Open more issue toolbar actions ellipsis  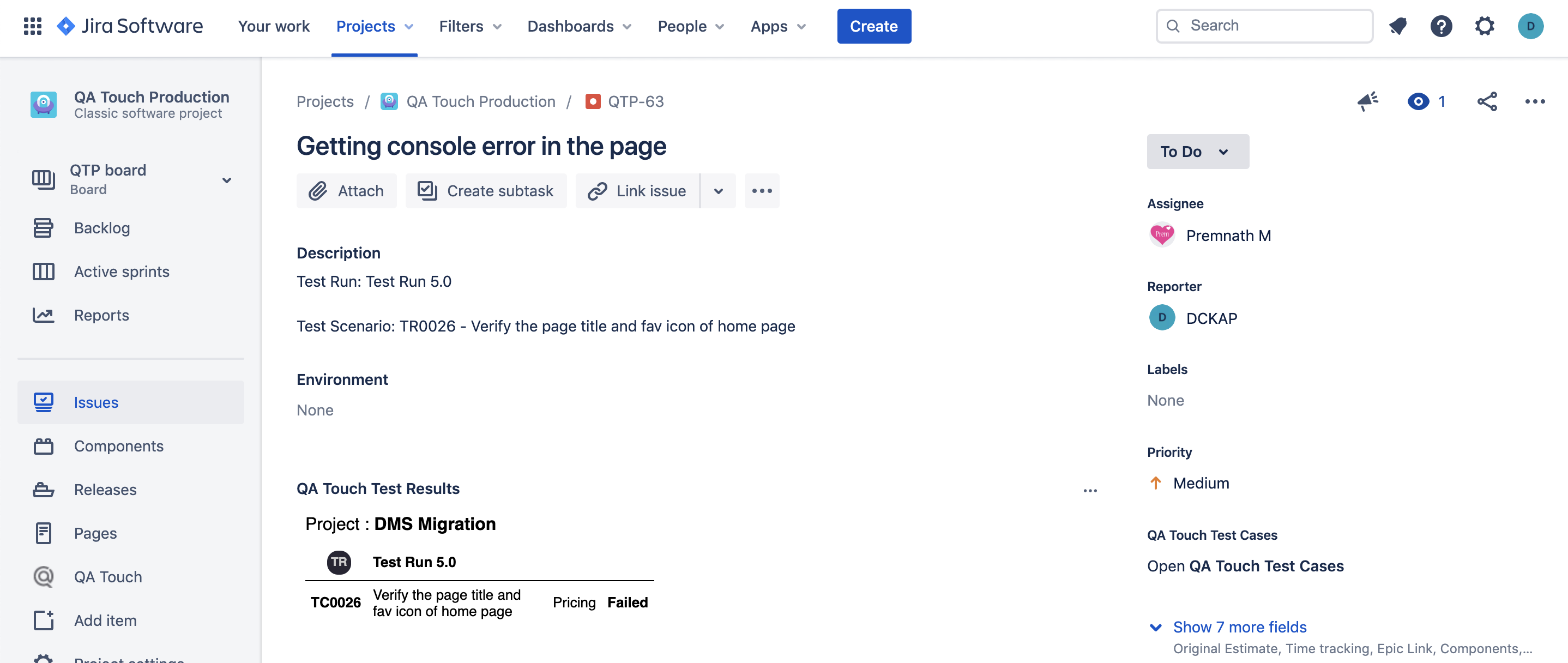(x=762, y=191)
